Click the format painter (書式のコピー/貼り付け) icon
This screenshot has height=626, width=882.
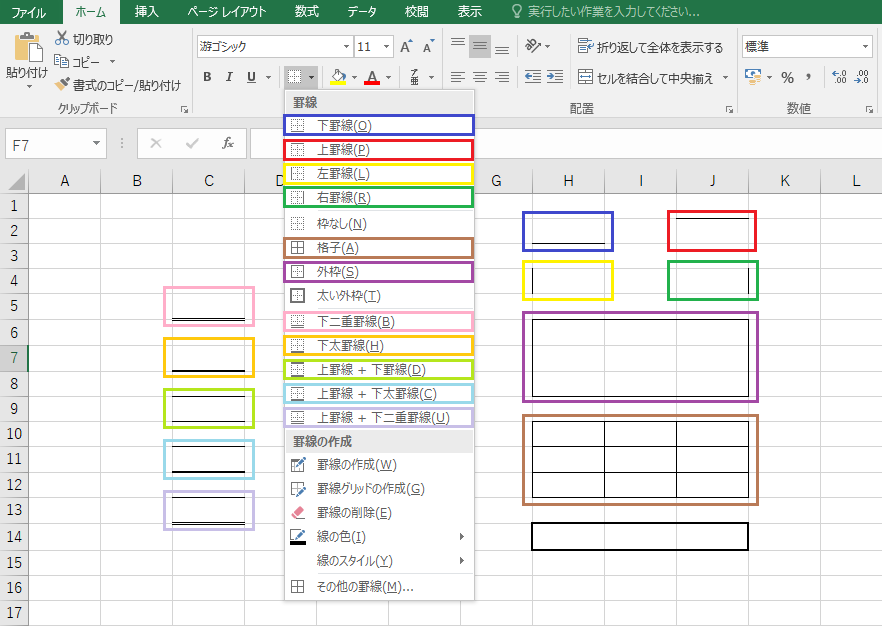pos(62,85)
